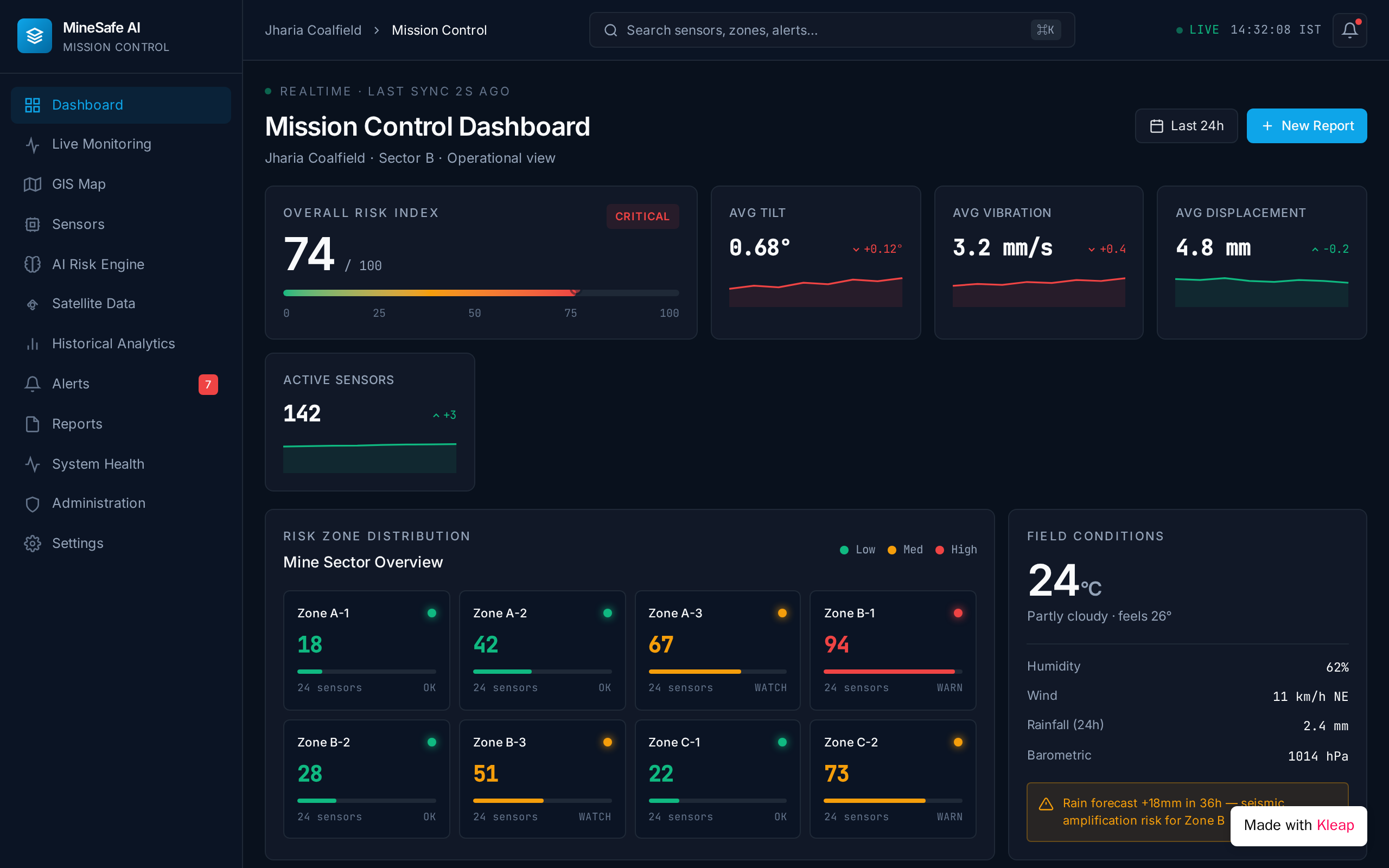Screen dimensions: 1389x868
Task: Click the Zone A-1 green status dot
Action: coord(432,613)
